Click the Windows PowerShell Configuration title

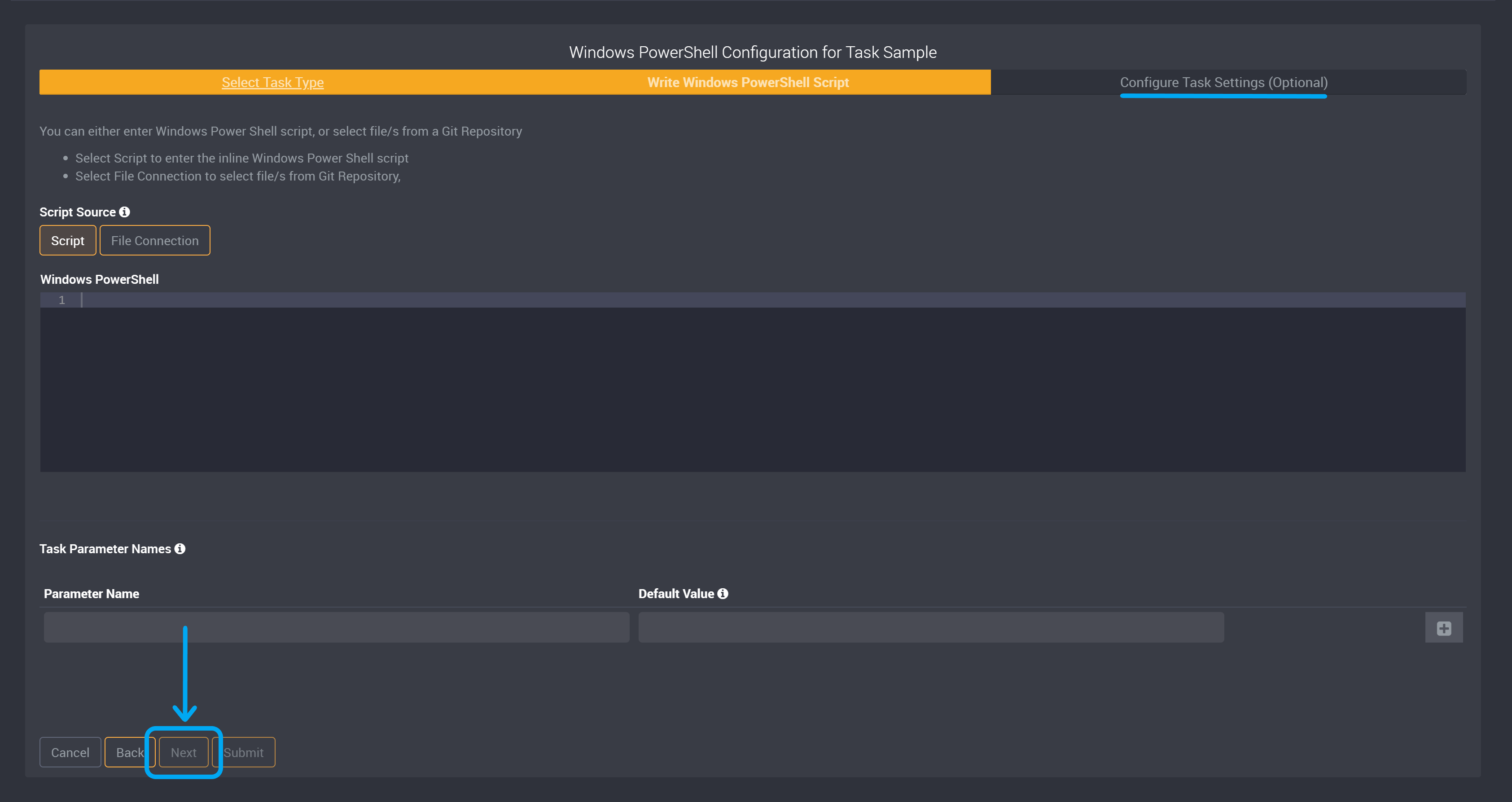[753, 52]
